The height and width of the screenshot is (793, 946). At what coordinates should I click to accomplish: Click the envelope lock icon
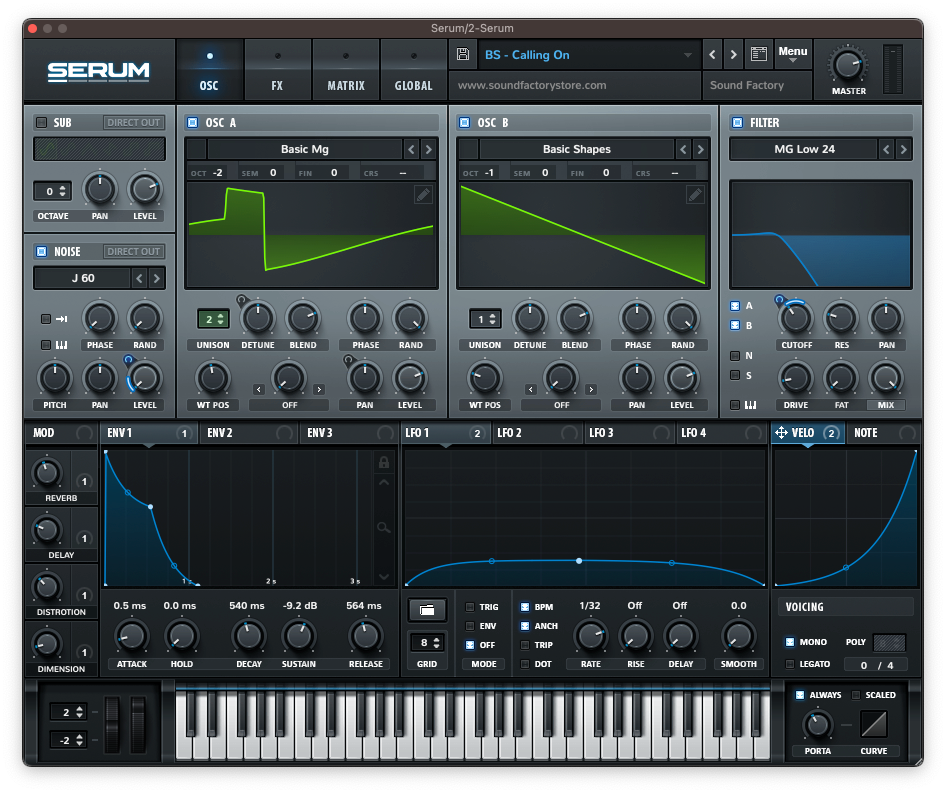(x=383, y=462)
